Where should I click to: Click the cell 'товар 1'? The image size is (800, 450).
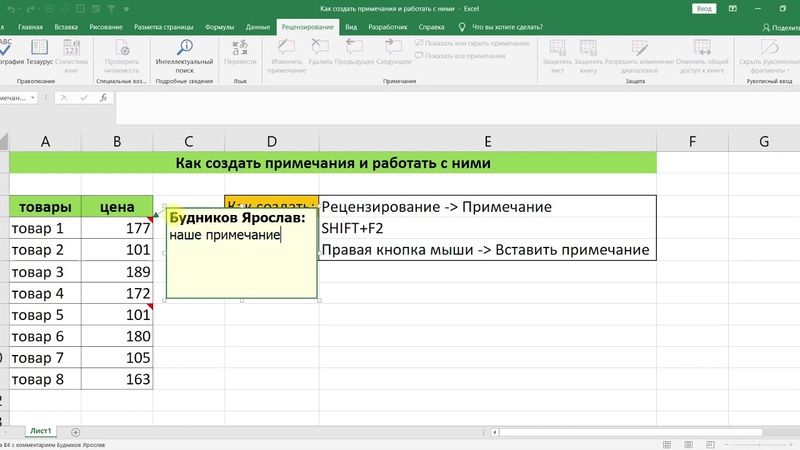coord(45,228)
